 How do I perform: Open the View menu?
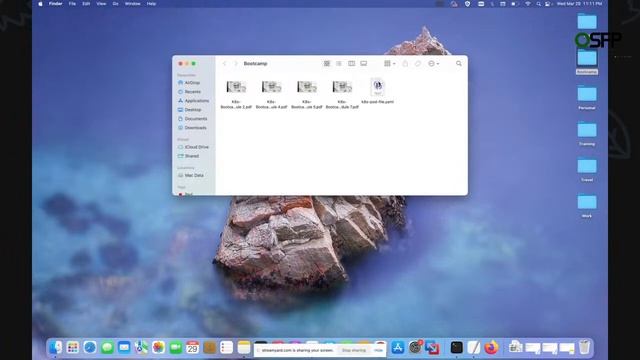tap(101, 4)
